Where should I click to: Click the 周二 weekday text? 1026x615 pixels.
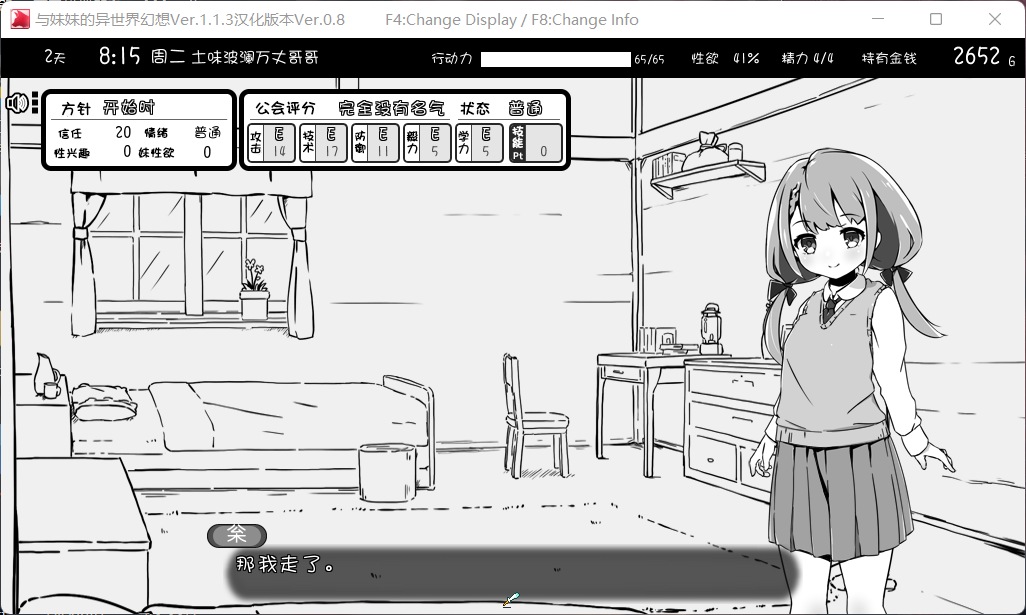(x=168, y=57)
